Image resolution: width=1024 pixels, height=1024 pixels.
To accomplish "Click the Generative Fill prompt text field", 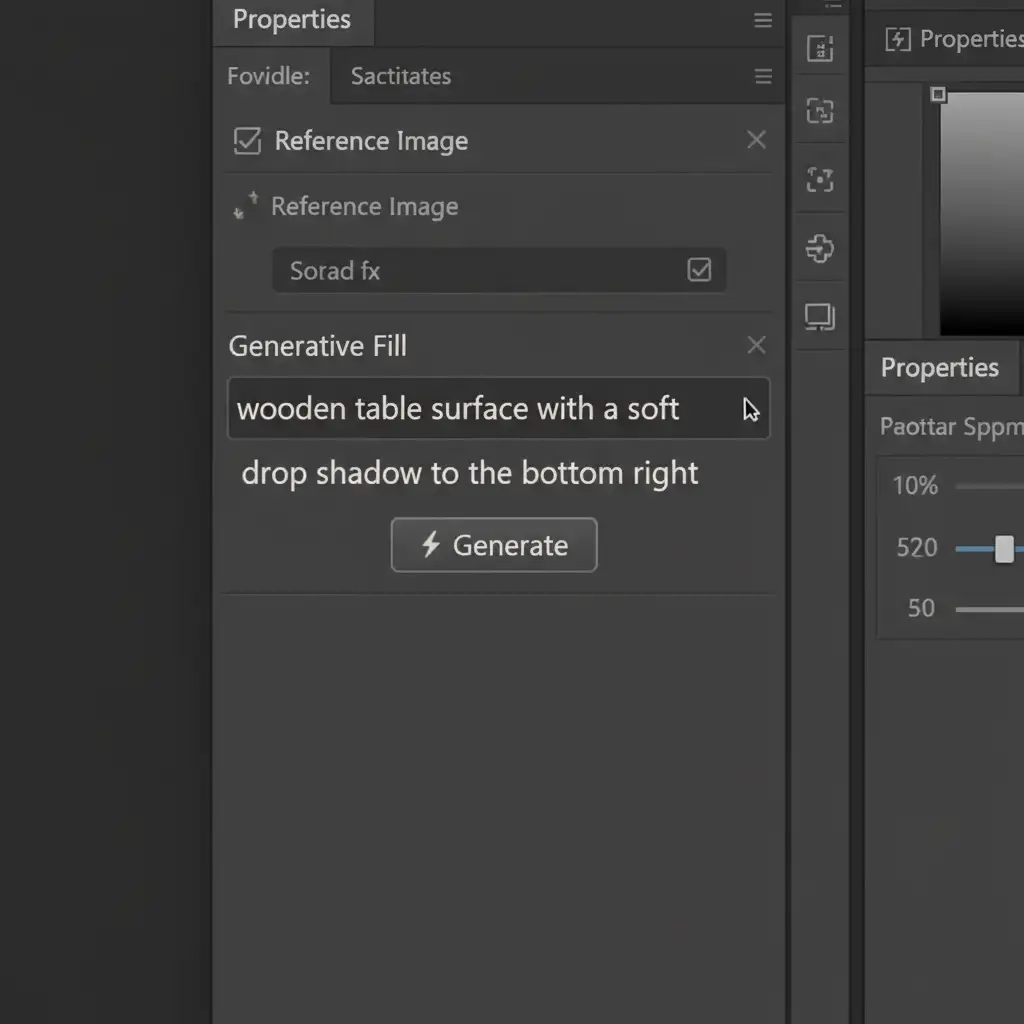I will pos(480,408).
